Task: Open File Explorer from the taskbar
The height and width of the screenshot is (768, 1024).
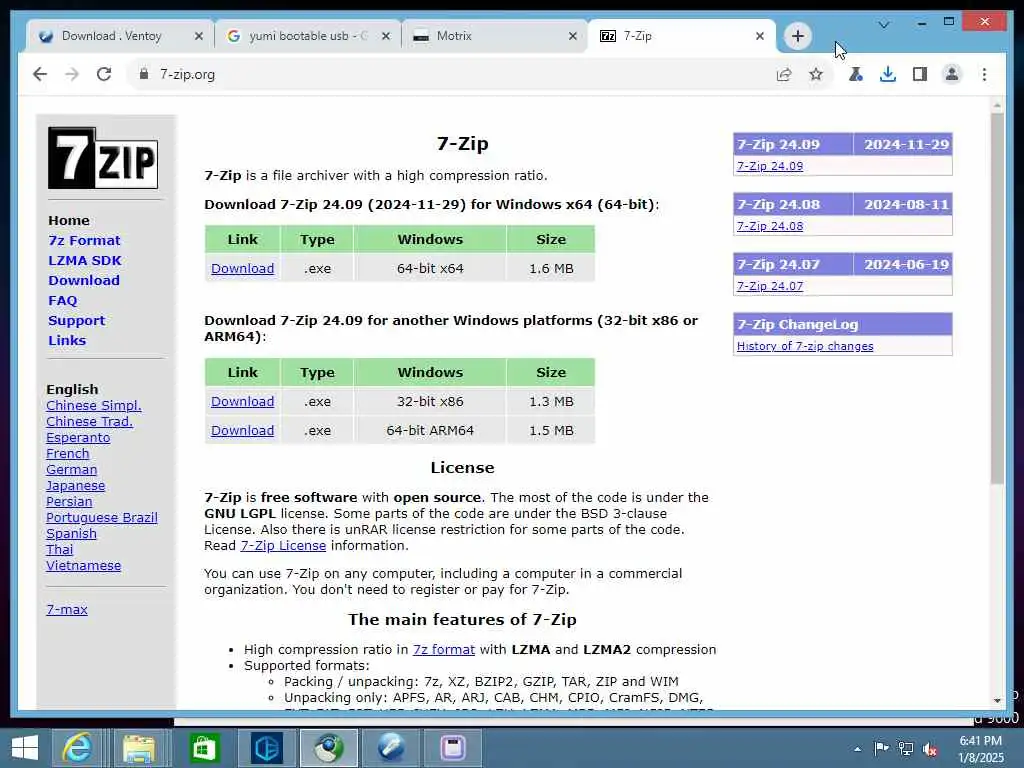Action: [x=139, y=748]
